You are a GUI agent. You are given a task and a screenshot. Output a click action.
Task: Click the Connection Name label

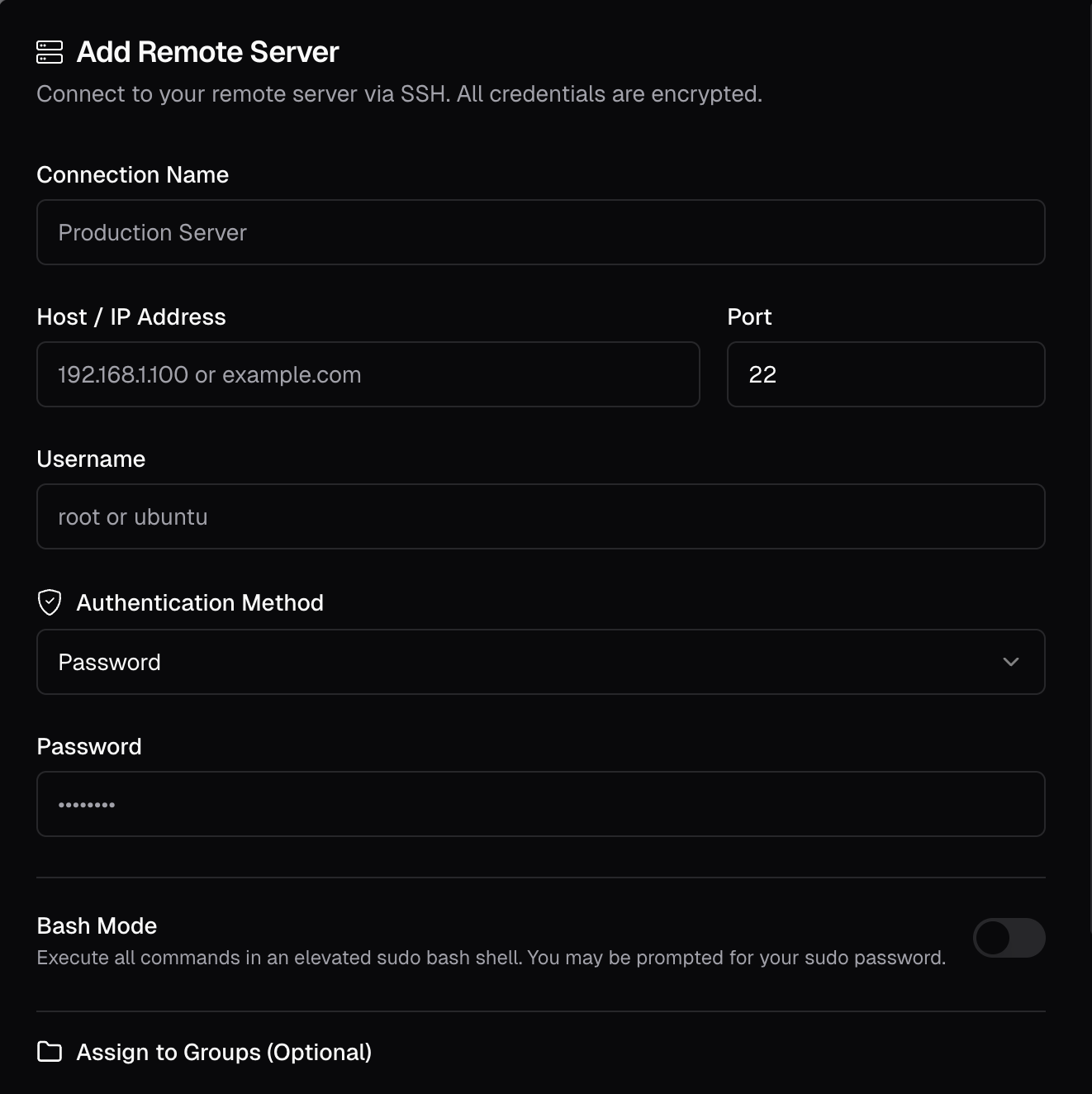132,175
